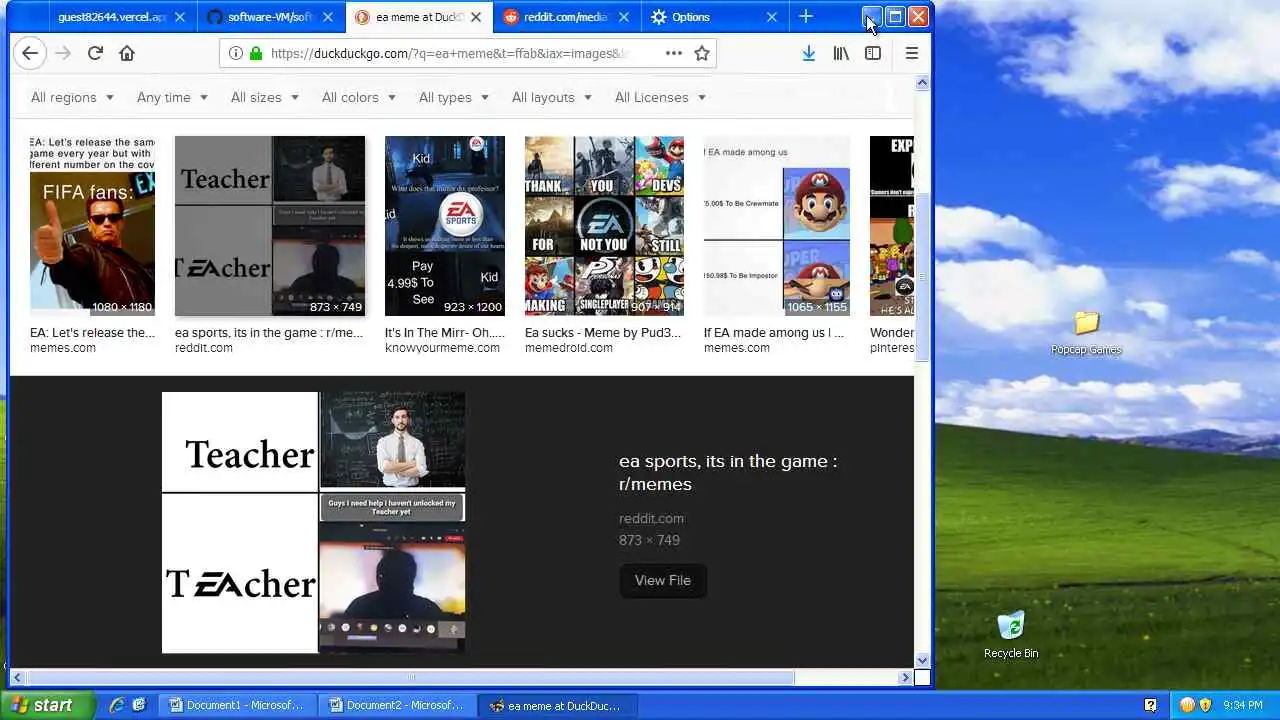Expand the All sizes filter
1280x720 pixels.
pyautogui.click(x=264, y=97)
